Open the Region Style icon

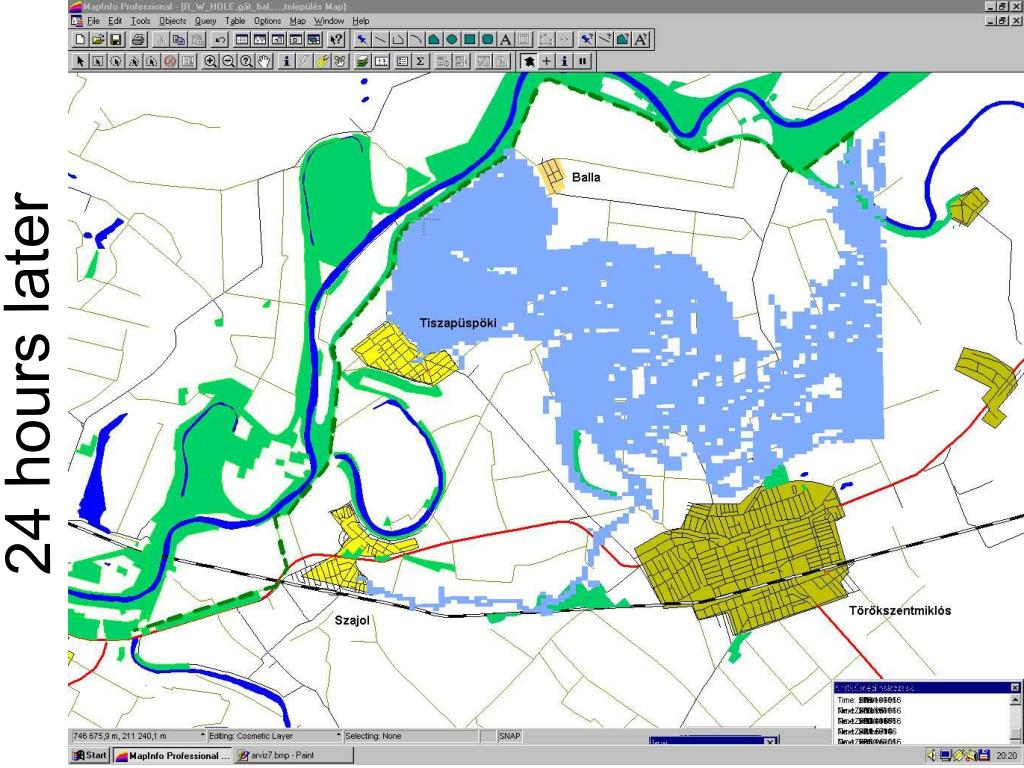coord(623,40)
